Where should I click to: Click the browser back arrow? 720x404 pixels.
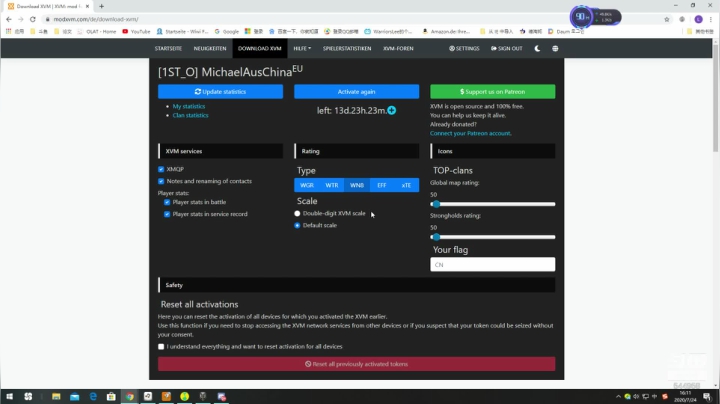point(9,19)
